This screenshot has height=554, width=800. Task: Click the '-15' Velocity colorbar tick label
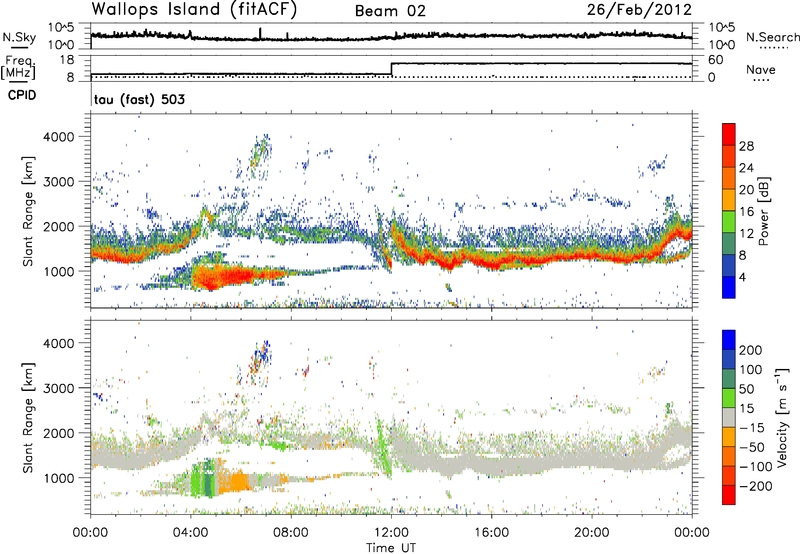pyautogui.click(x=752, y=428)
